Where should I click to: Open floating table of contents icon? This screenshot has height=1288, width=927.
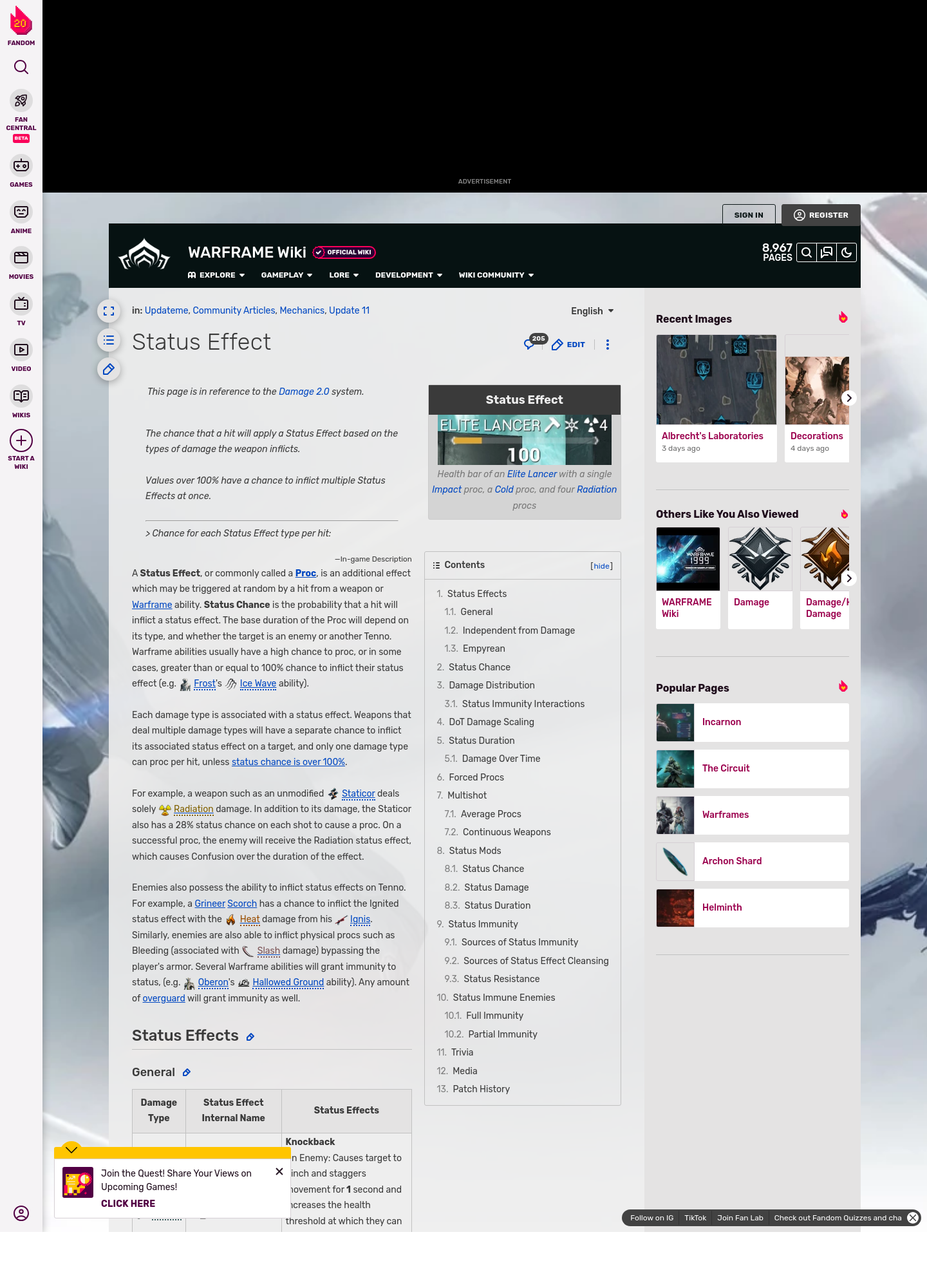pyautogui.click(x=109, y=340)
